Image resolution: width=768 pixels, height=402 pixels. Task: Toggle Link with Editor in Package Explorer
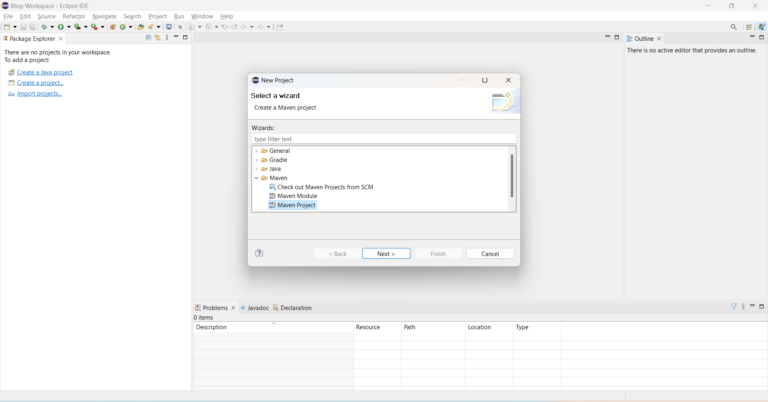(x=157, y=38)
